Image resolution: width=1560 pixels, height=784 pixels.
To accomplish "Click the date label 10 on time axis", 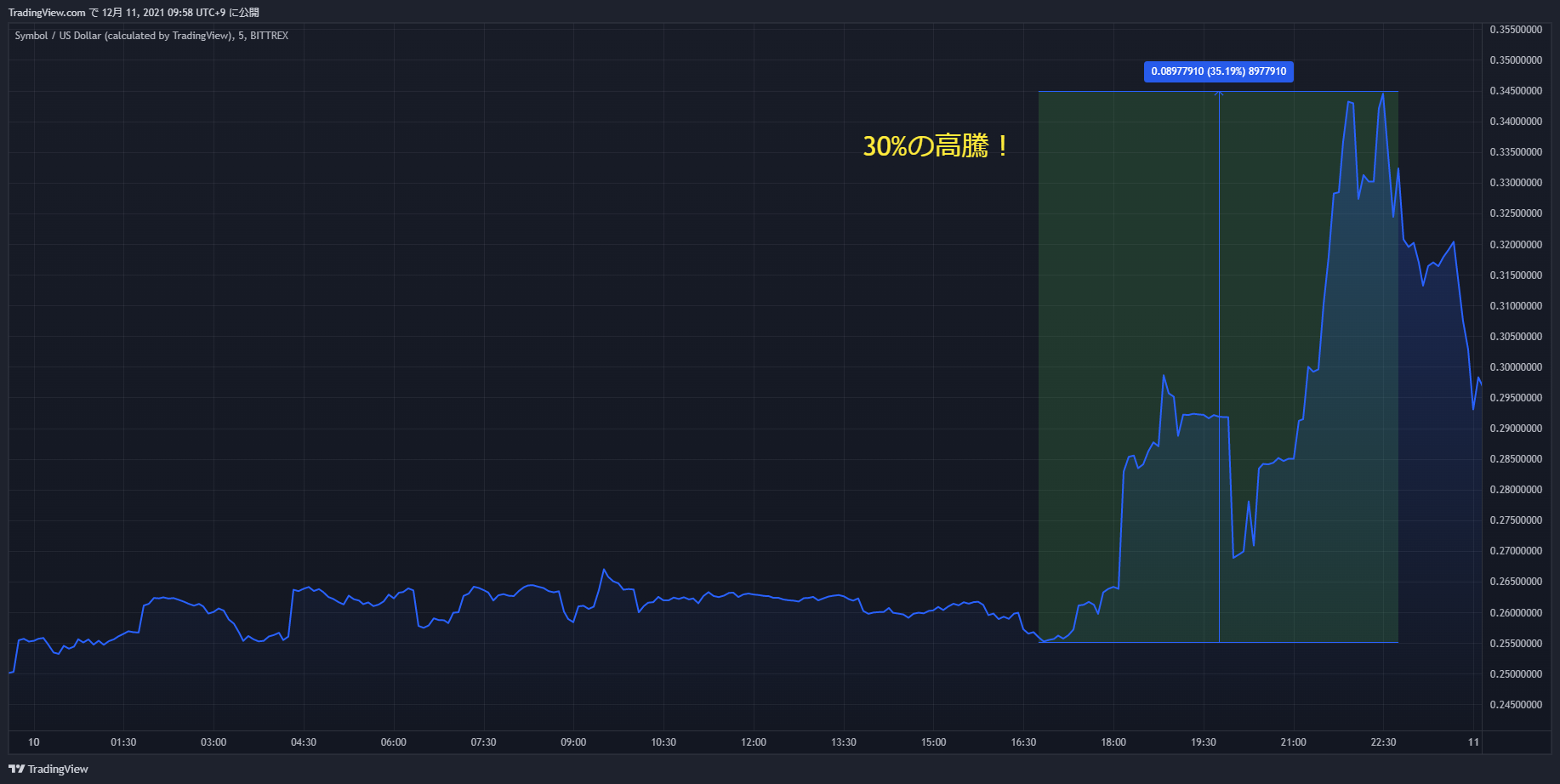I will [x=34, y=742].
